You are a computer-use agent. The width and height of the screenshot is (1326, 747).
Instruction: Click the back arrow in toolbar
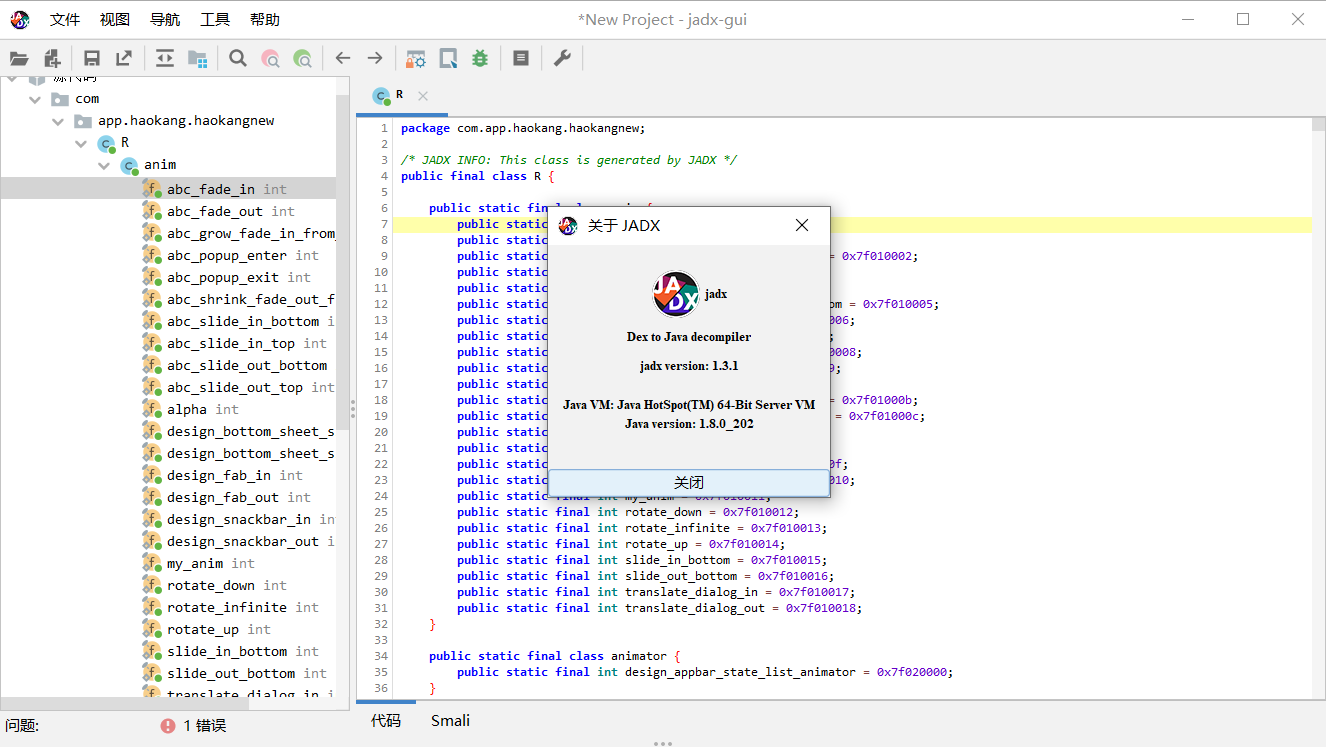(343, 58)
